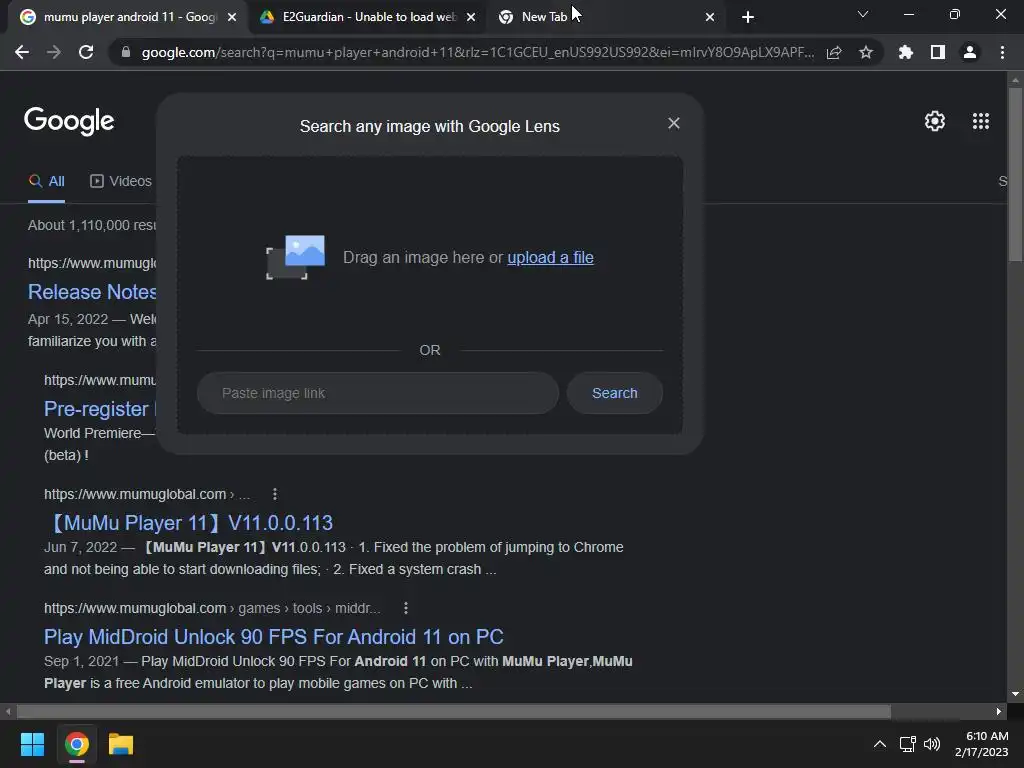
Task: Open the tab search chevron
Action: tap(863, 14)
